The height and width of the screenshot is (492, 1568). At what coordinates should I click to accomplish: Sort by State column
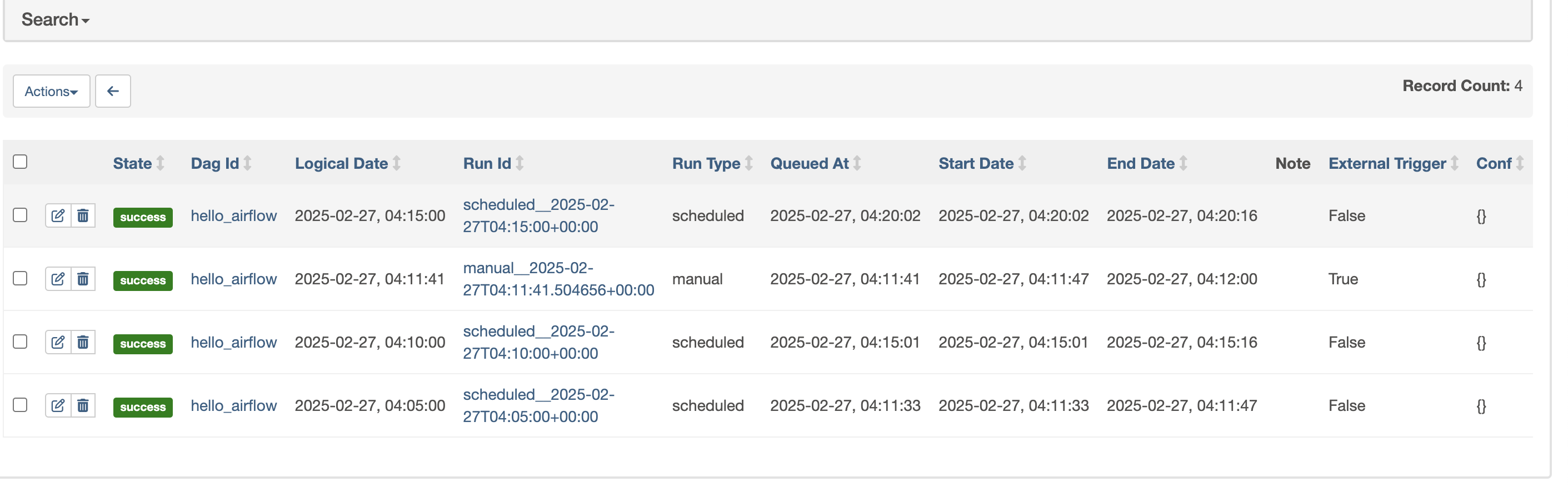[x=133, y=164]
